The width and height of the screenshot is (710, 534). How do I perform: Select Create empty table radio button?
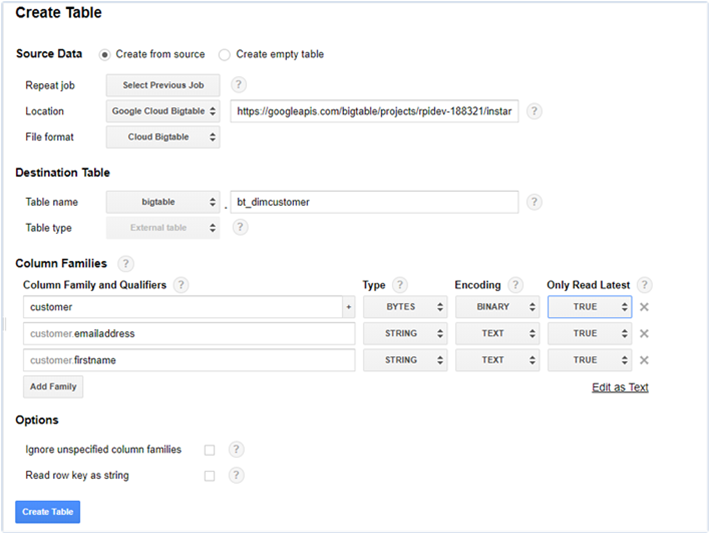pos(224,54)
